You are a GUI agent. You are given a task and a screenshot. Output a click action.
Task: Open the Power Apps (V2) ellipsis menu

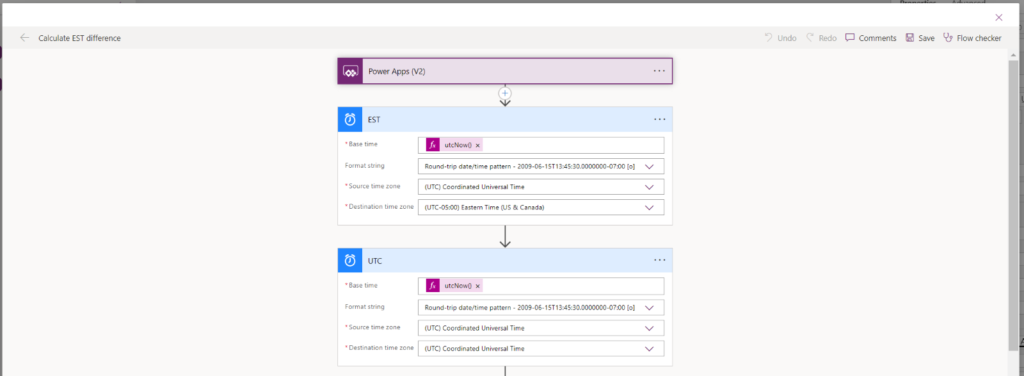tap(659, 71)
